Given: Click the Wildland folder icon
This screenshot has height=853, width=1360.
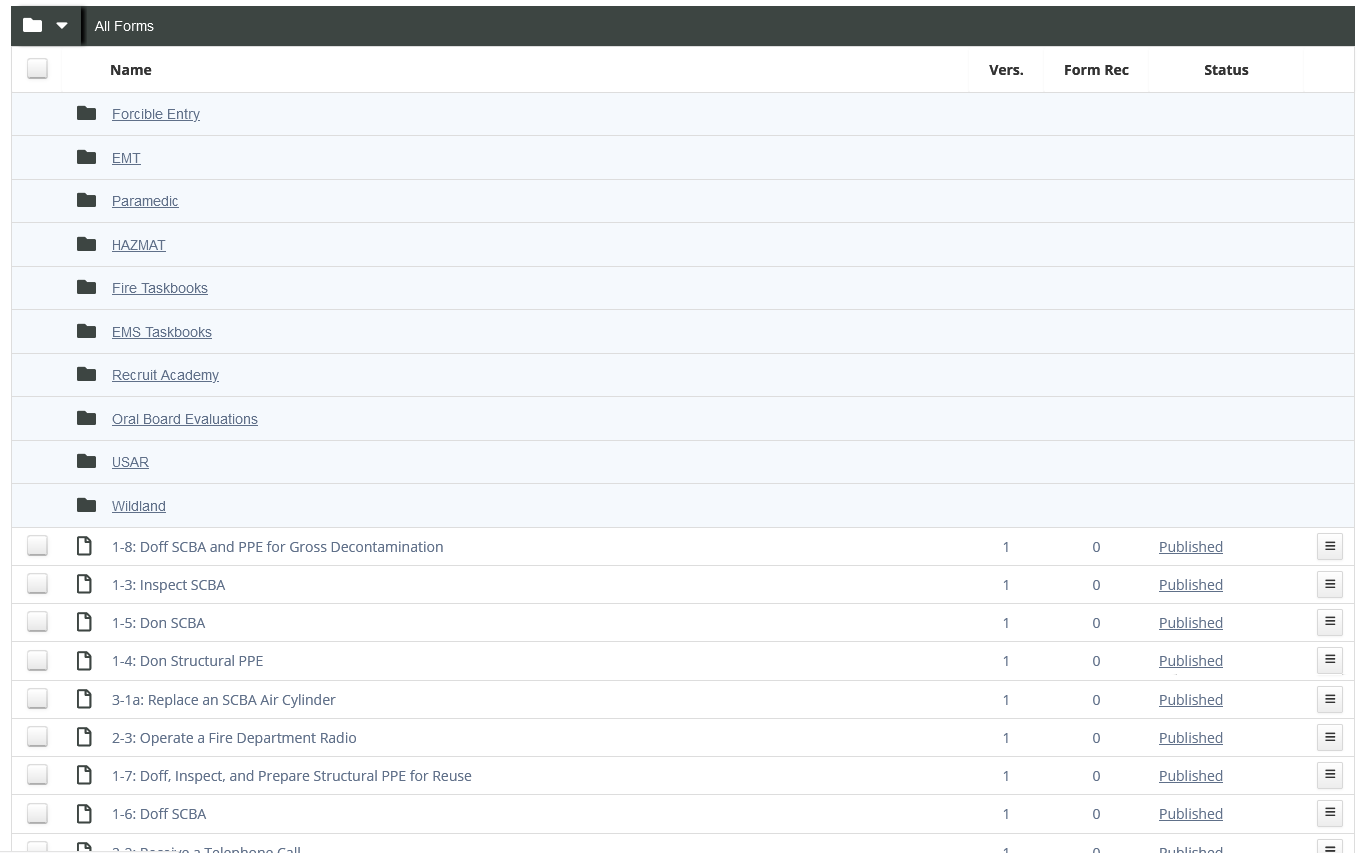Looking at the screenshot, I should (x=87, y=505).
